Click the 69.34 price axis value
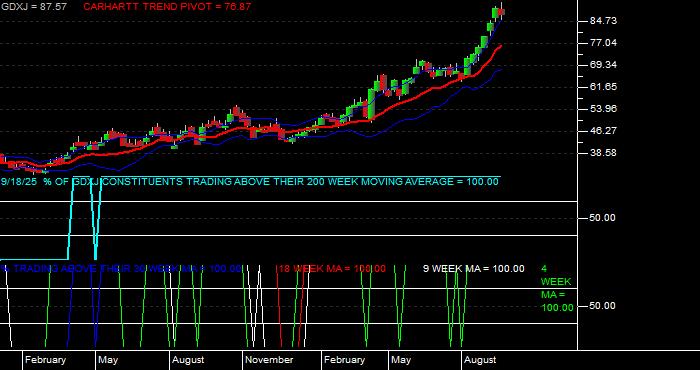The image size is (700, 370). pos(604,65)
